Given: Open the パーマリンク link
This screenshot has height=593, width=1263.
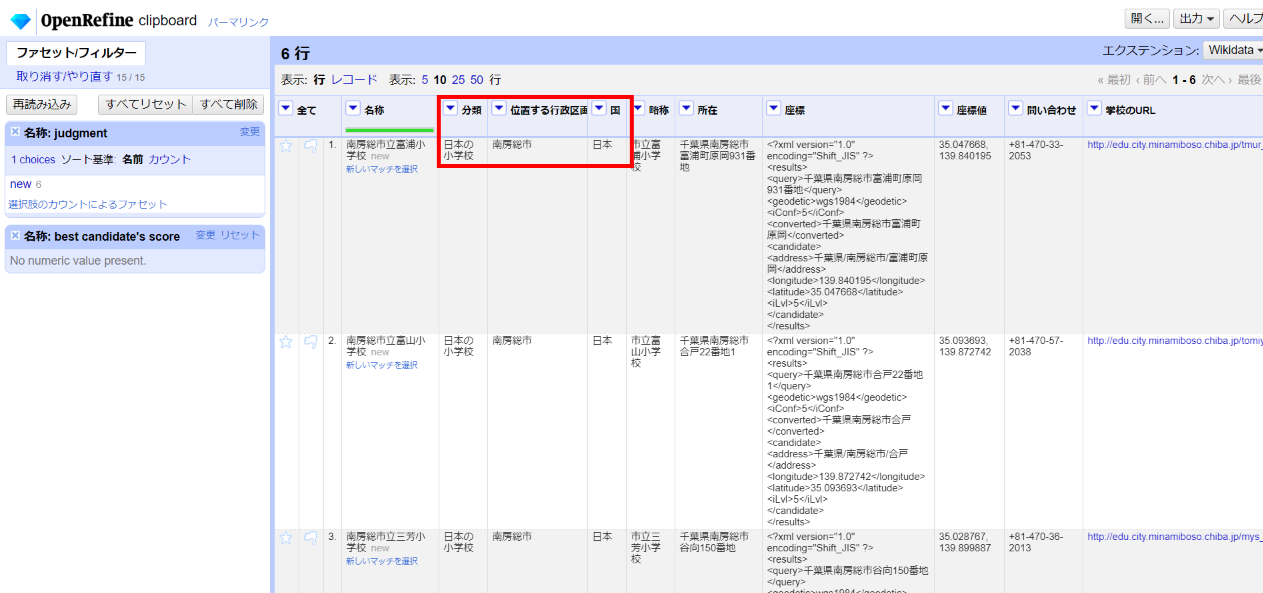Looking at the screenshot, I should (239, 22).
